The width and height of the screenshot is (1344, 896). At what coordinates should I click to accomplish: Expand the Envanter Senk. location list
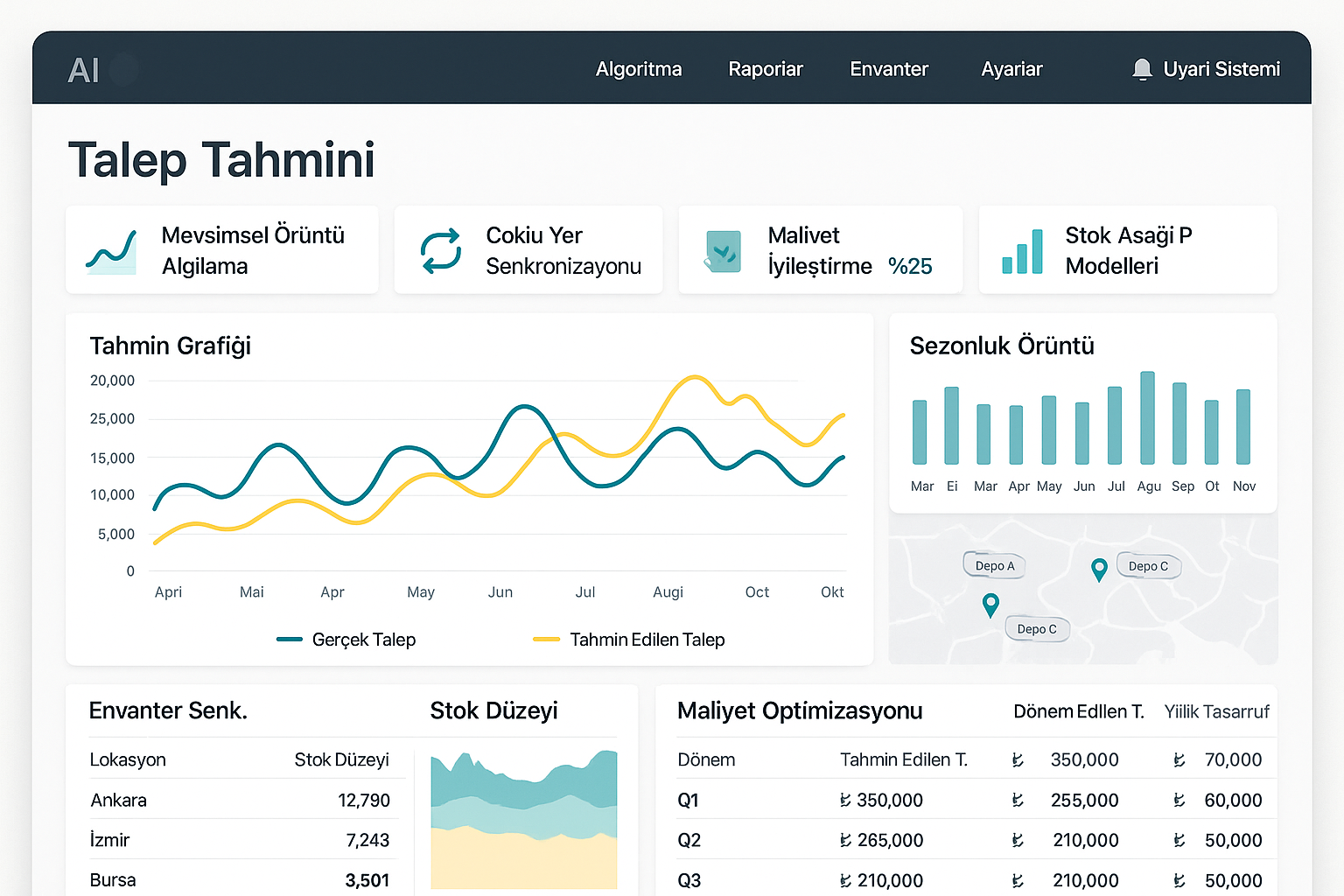click(168, 710)
